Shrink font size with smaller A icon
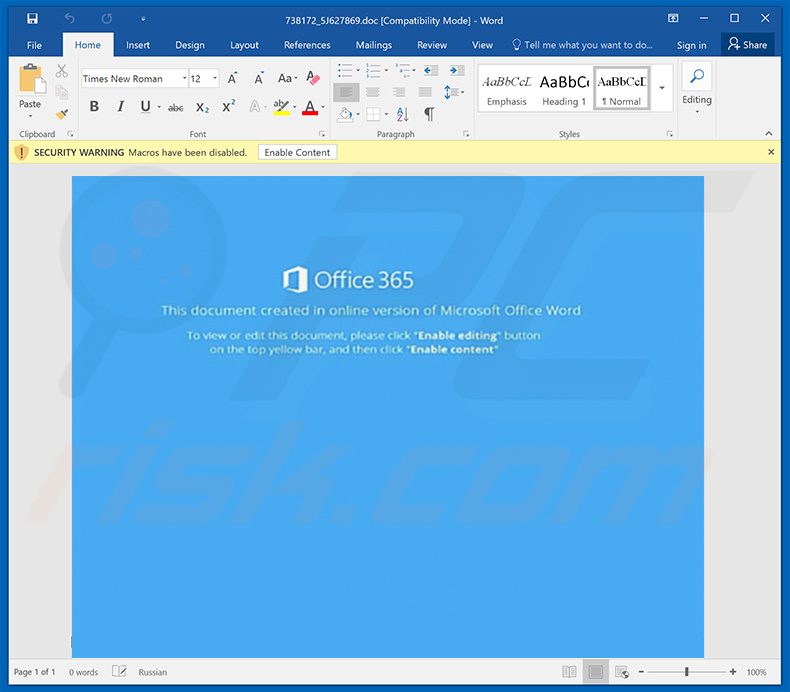 tap(259, 79)
